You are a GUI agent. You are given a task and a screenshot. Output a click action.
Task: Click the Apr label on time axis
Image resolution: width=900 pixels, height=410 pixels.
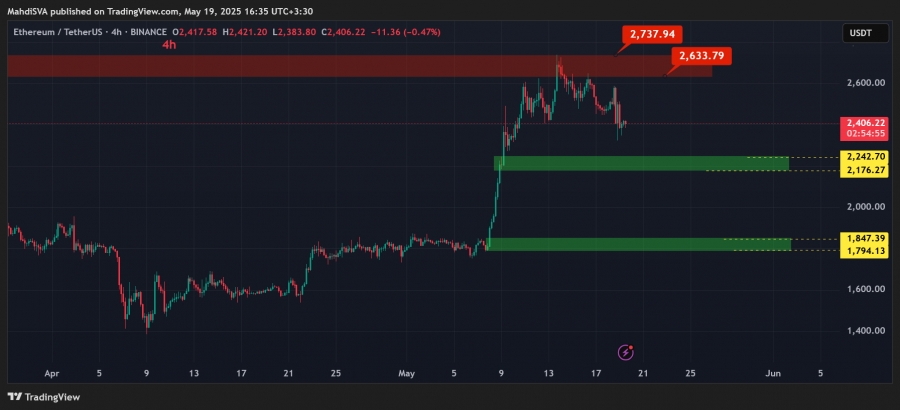(52, 374)
